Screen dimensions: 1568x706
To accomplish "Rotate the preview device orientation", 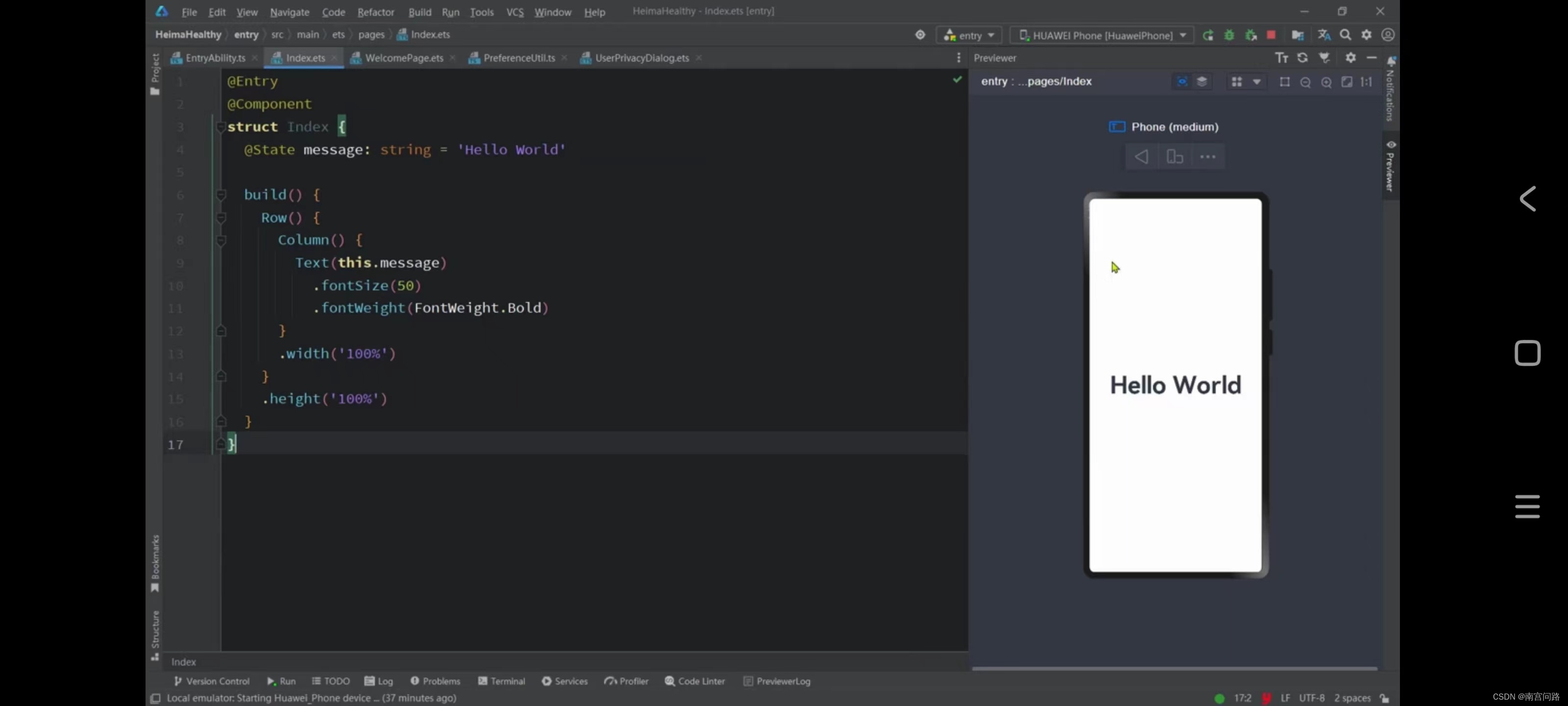I will [x=1174, y=157].
